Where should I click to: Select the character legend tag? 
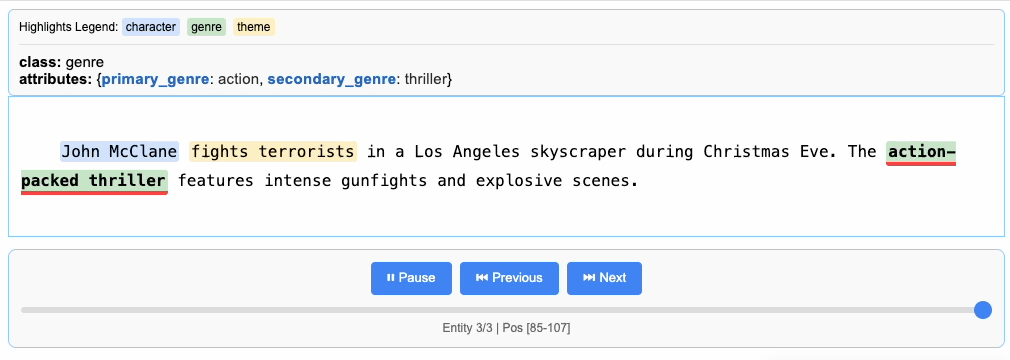151,27
